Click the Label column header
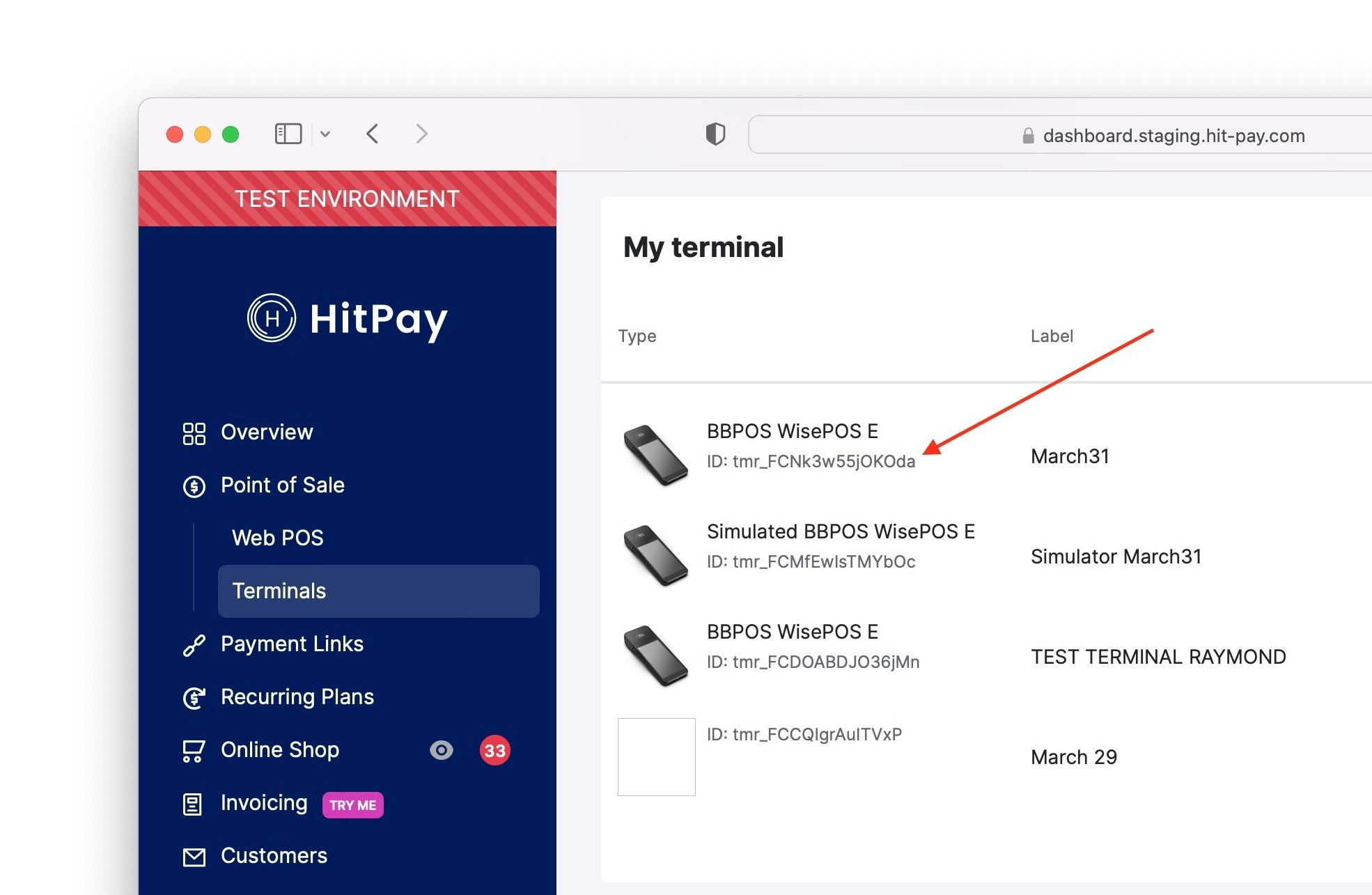1372x895 pixels. click(x=1052, y=336)
